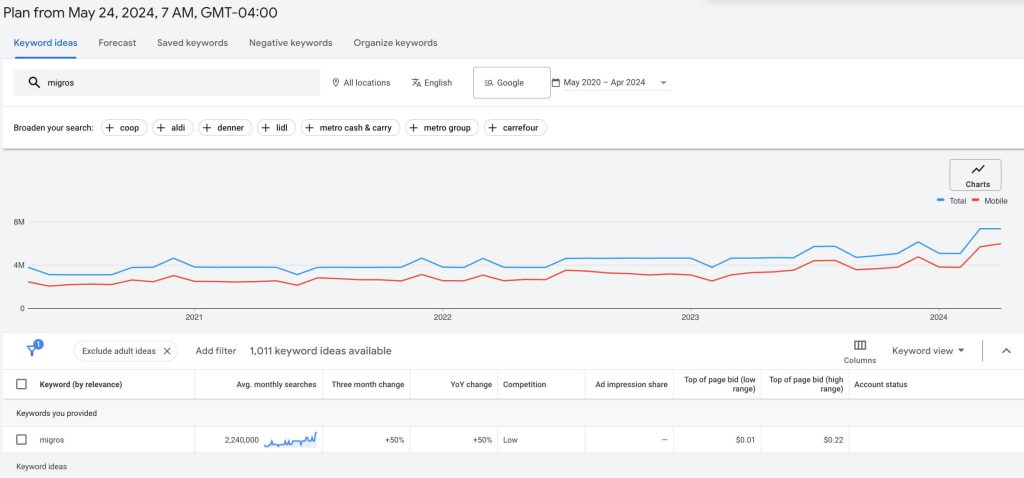The width and height of the screenshot is (1024, 478).
Task: Open the Organize keywords tab
Action: (396, 43)
